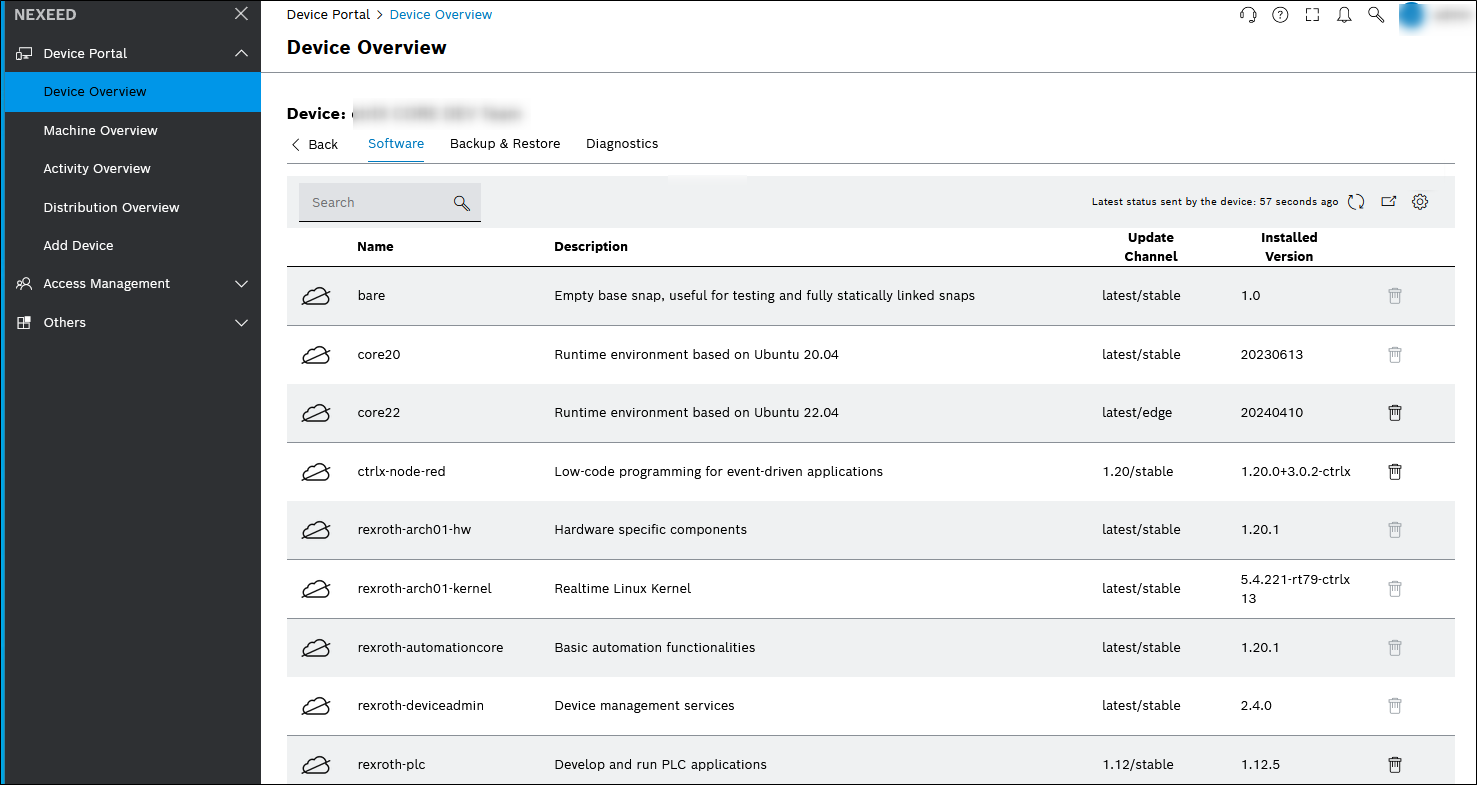Refresh the device status with the reload icon

click(x=1356, y=201)
